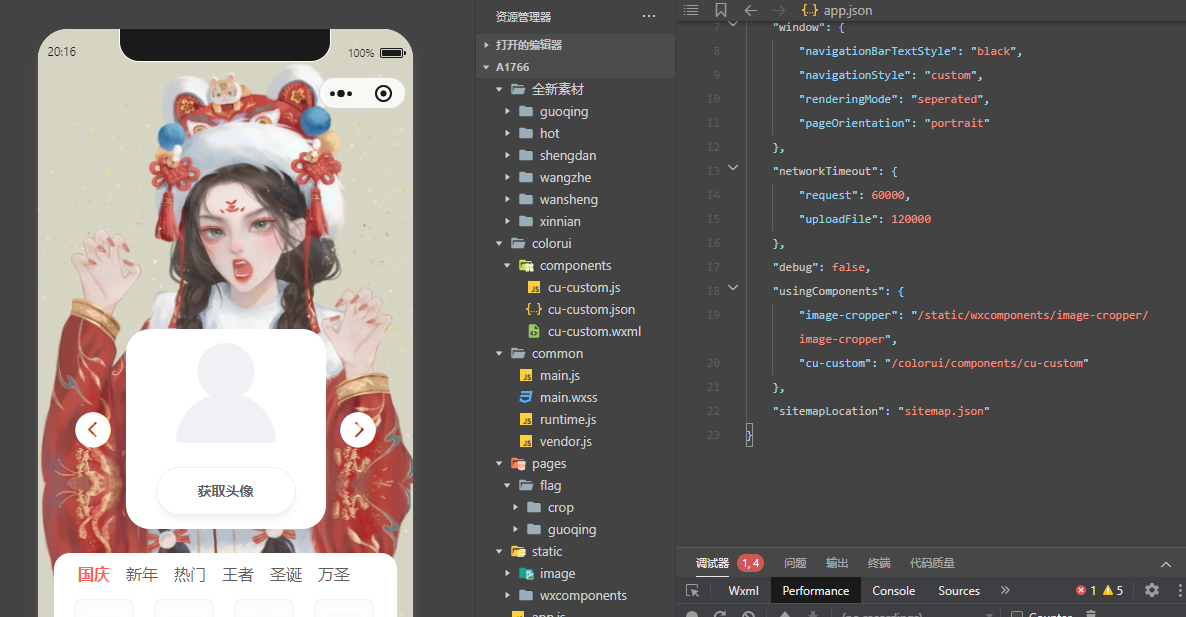Click the outline list icon above editor
The image size is (1186, 617).
click(691, 10)
